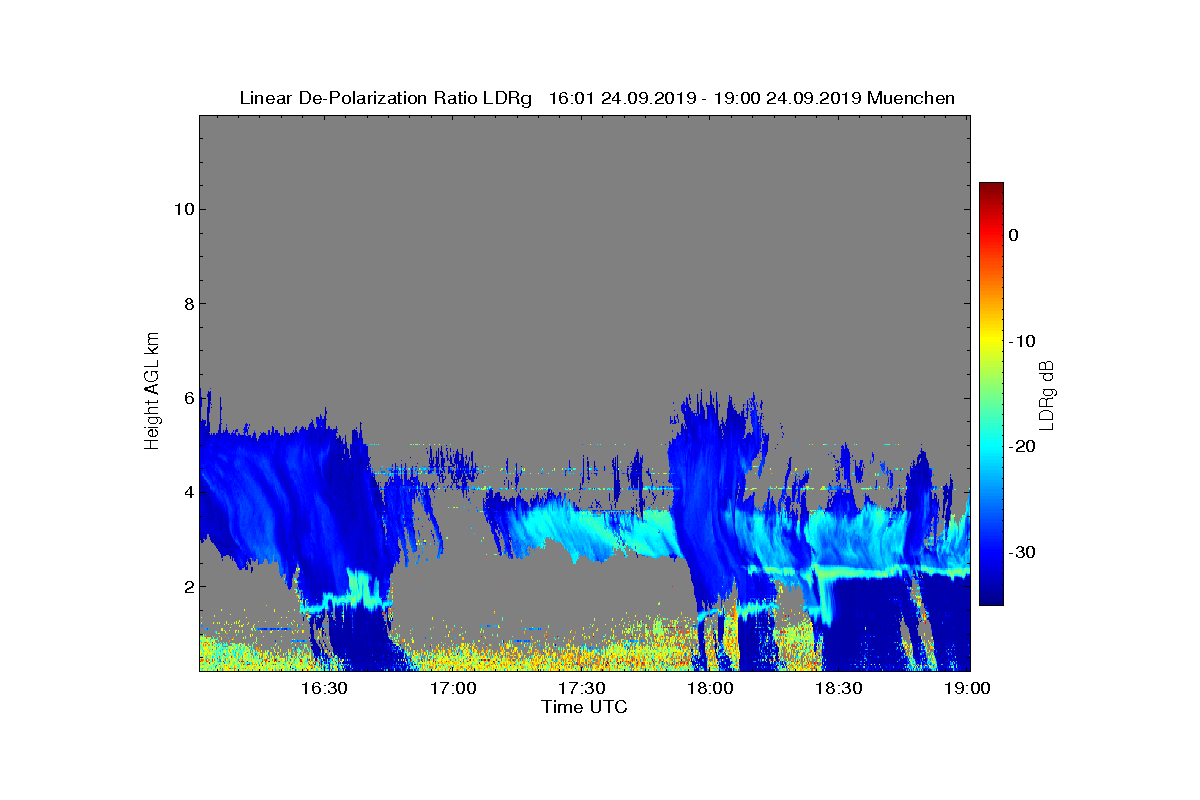This screenshot has height=800, width=1200.
Task: Click the colorbar value label -10
Action: pyautogui.click(x=1021, y=341)
